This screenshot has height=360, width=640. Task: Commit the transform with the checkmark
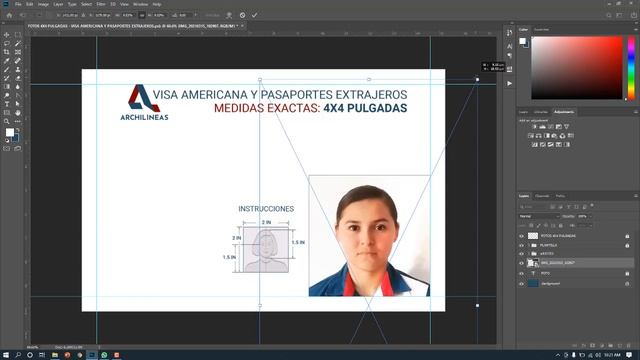pos(254,15)
